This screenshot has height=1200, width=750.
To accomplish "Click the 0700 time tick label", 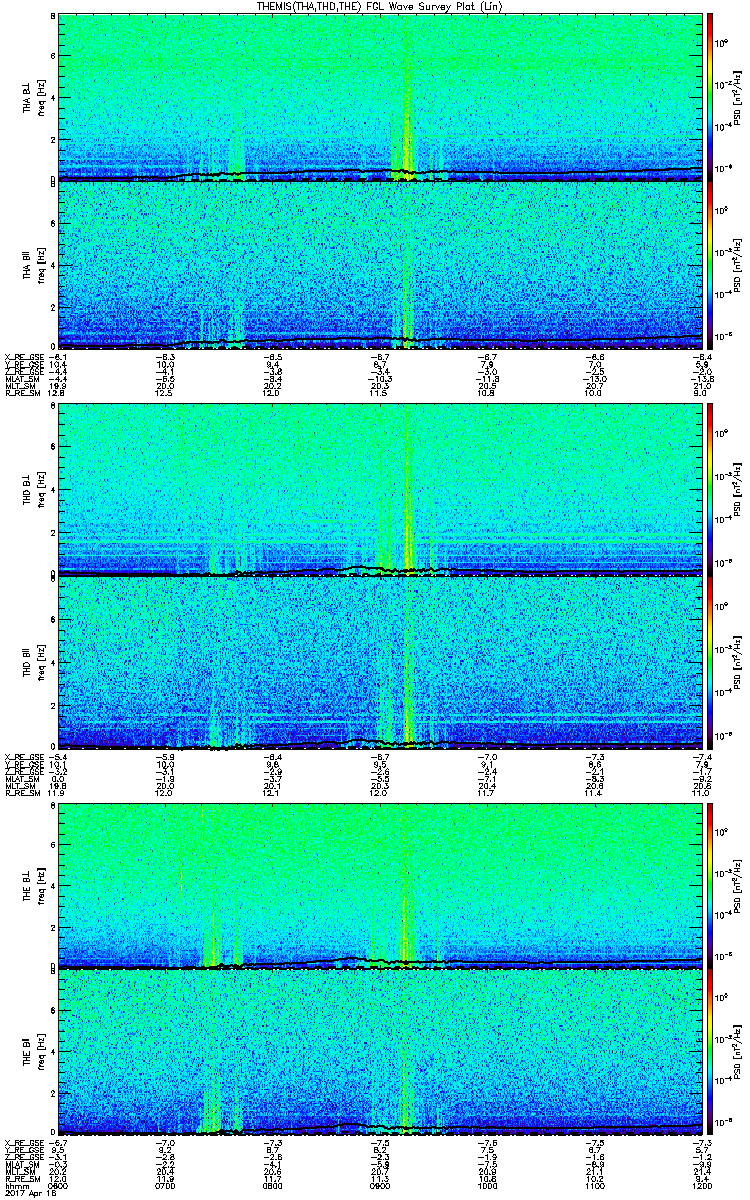I will [167, 1186].
